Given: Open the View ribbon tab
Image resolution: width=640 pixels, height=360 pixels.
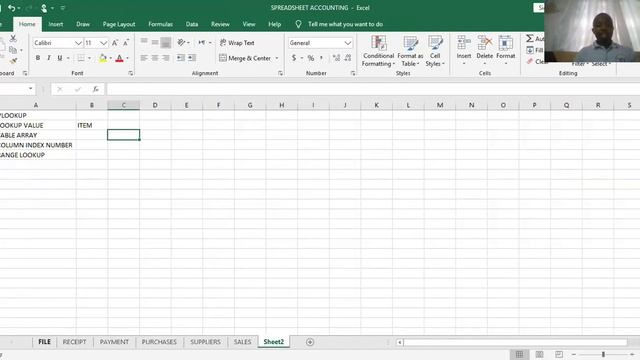Looking at the screenshot, I should click(249, 24).
